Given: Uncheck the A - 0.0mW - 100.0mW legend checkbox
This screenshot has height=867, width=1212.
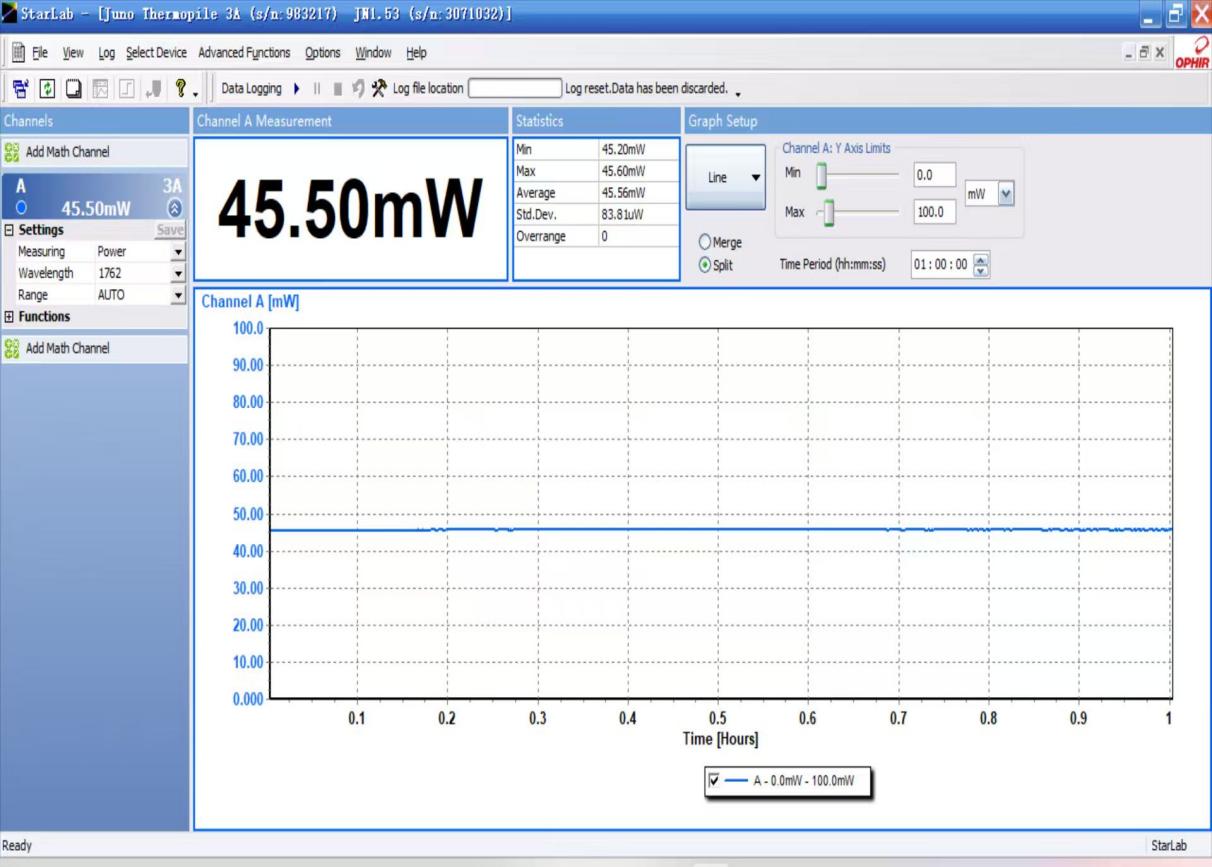Looking at the screenshot, I should click(713, 781).
